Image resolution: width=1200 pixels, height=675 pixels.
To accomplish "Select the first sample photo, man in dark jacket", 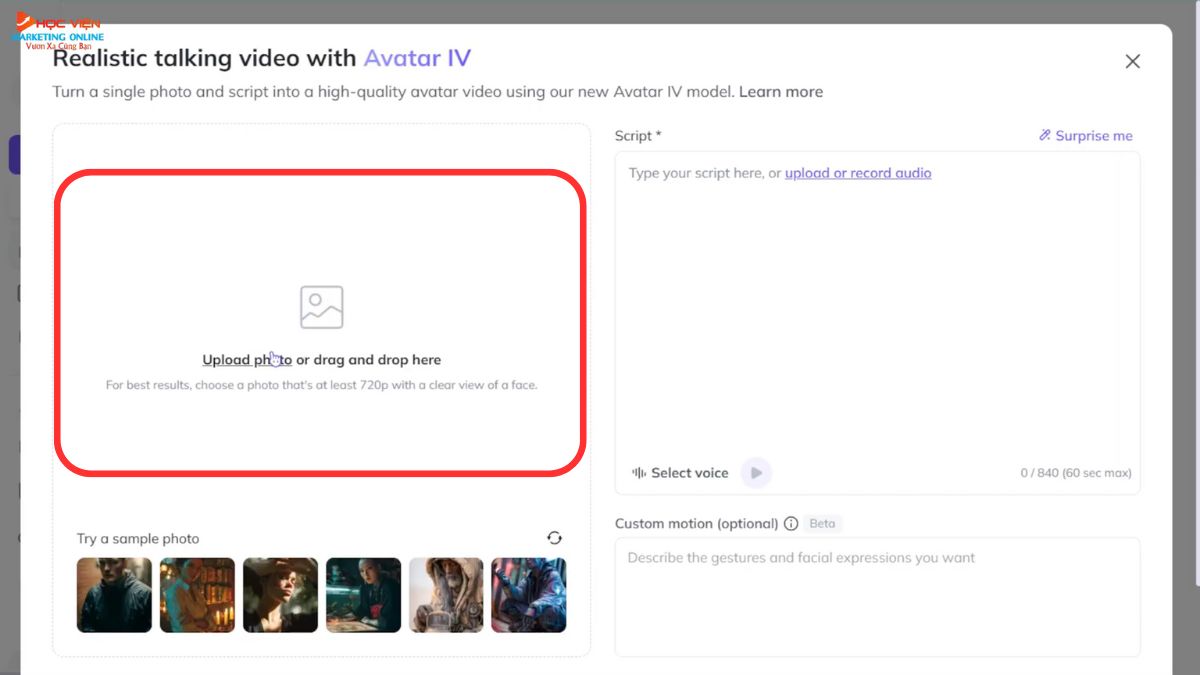I will pos(114,595).
